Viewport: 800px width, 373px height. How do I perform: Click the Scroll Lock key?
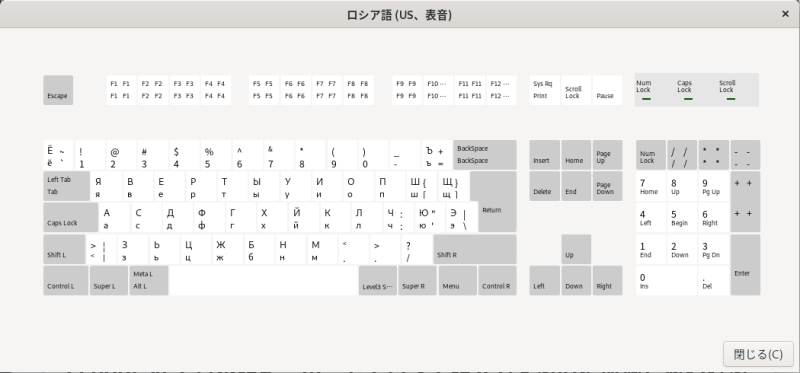[576, 90]
